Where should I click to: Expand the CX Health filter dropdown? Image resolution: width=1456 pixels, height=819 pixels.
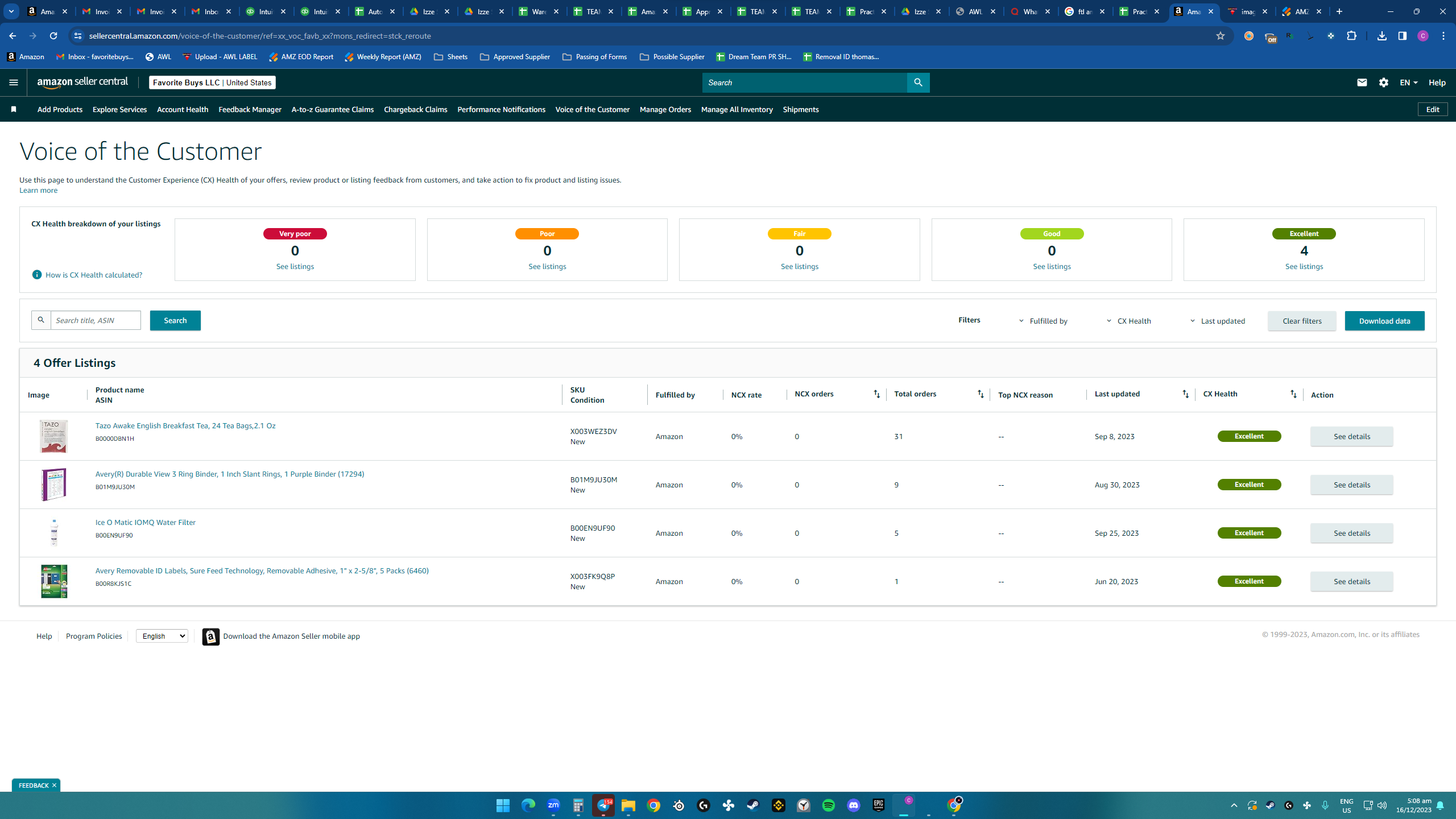1128,321
